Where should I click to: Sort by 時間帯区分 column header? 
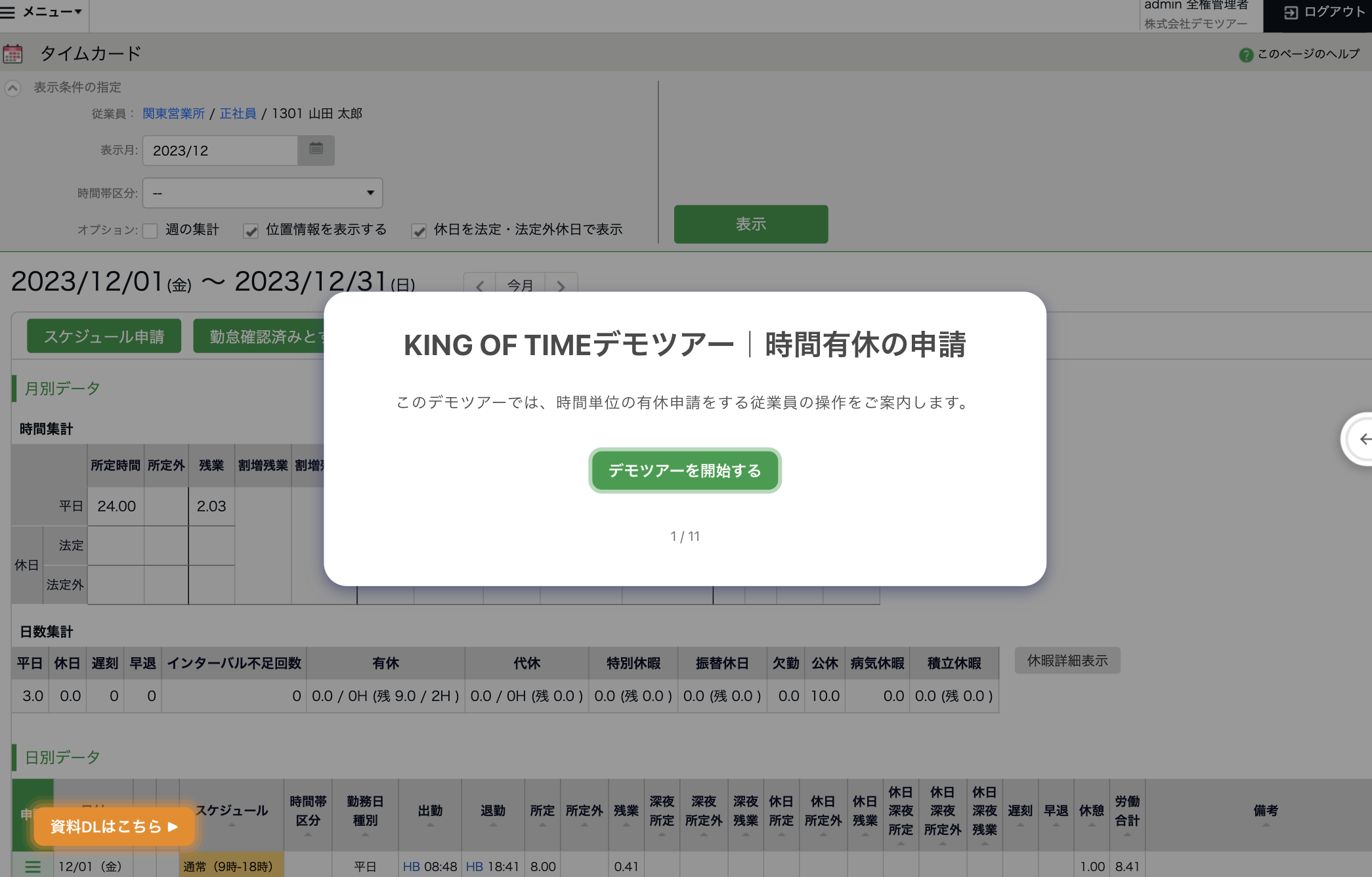308,815
